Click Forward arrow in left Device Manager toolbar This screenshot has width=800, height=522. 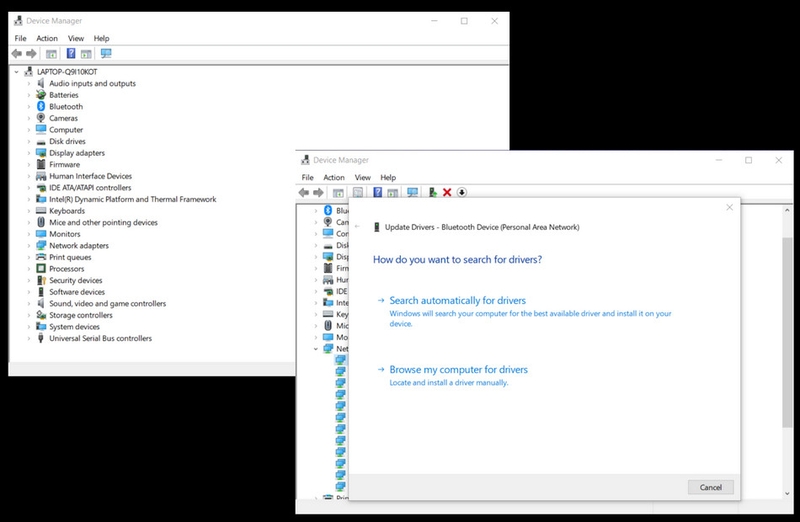(x=31, y=54)
